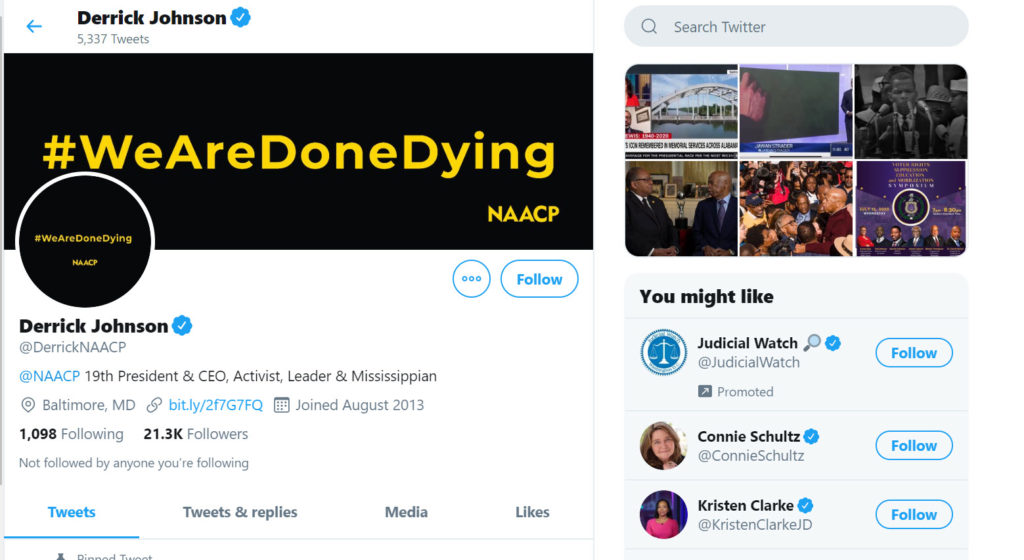Click Derrick Johnson's circular profile picture

(85, 241)
